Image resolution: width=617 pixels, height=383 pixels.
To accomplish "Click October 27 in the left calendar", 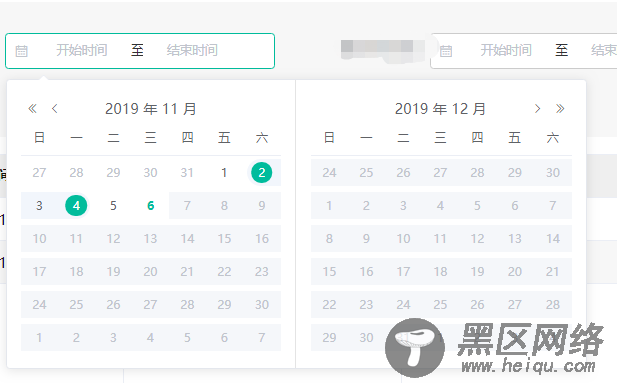I will (x=39, y=172).
